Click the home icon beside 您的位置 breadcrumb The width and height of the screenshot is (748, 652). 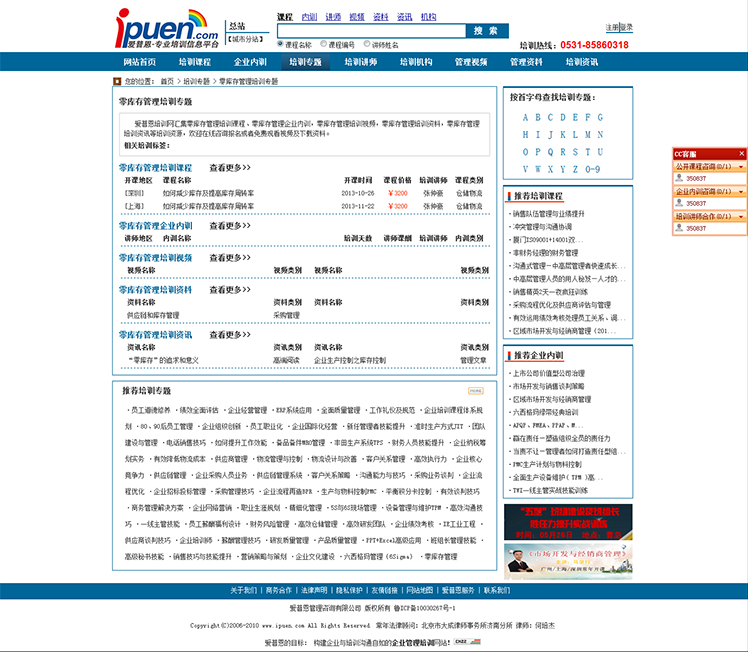pyautogui.click(x=118, y=80)
